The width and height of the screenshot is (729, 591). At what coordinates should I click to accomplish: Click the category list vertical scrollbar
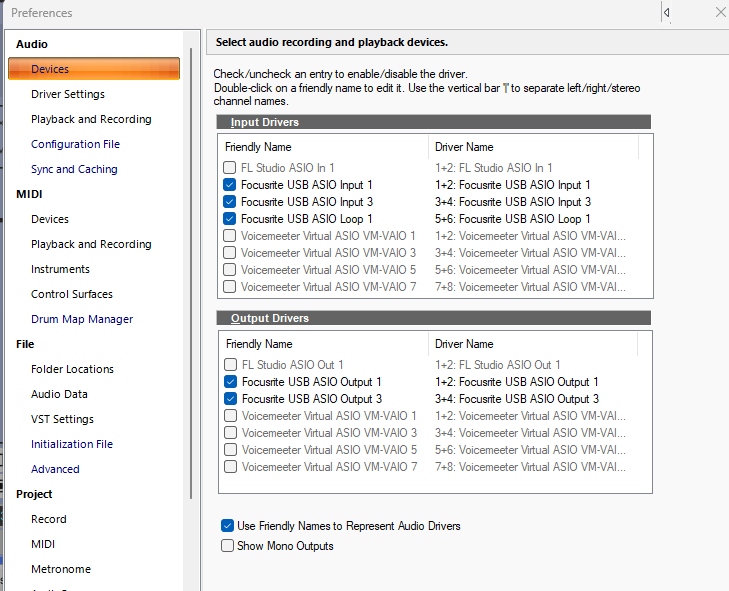coord(190,270)
